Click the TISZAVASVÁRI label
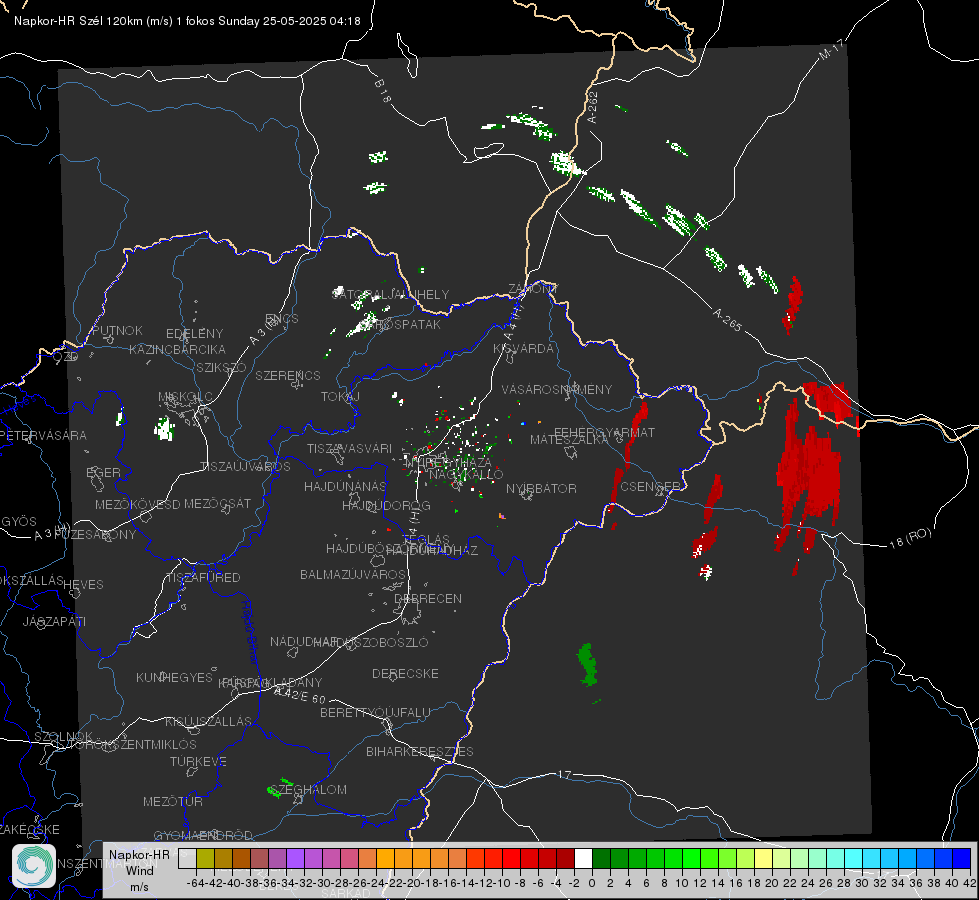This screenshot has width=979, height=900. [x=349, y=448]
